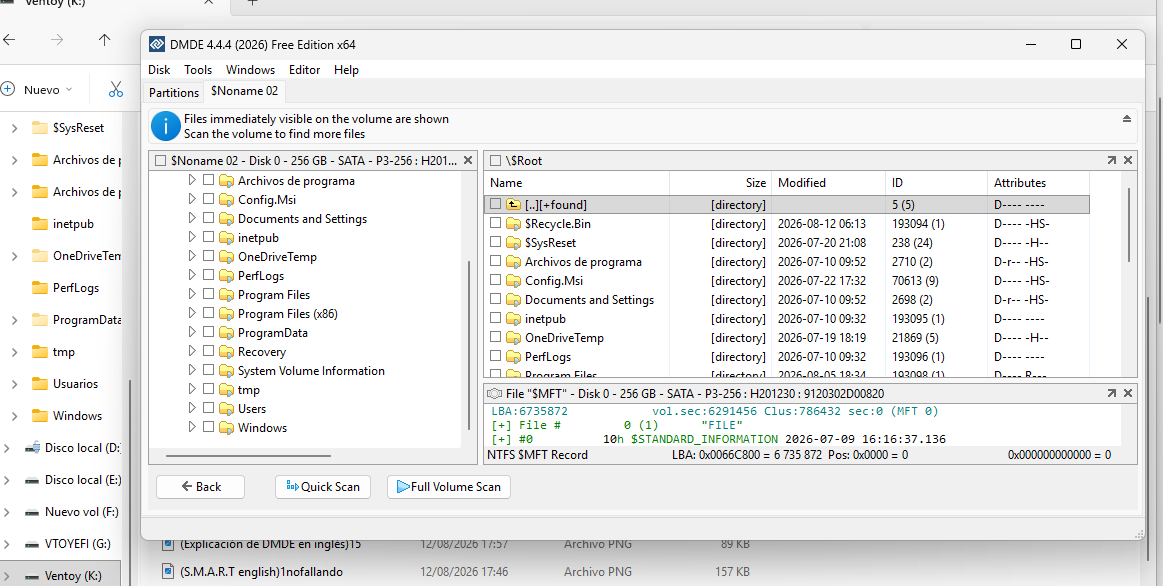Click the file list vertical scrollbar
The width and height of the screenshot is (1163, 586).
click(1128, 225)
